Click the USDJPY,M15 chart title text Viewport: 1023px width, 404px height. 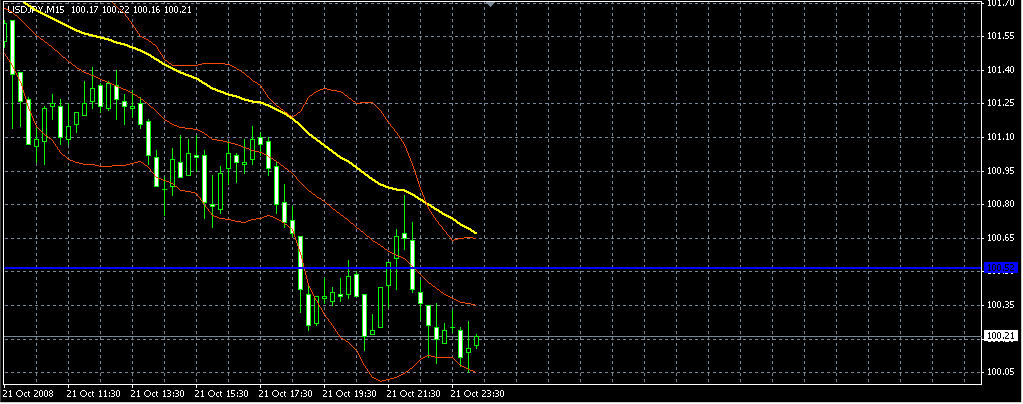click(35, 9)
